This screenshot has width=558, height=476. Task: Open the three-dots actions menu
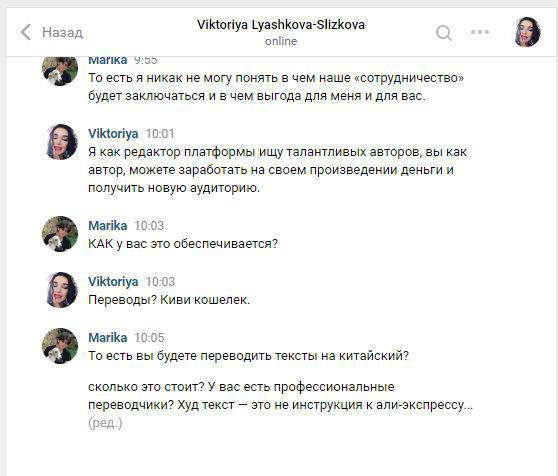480,32
